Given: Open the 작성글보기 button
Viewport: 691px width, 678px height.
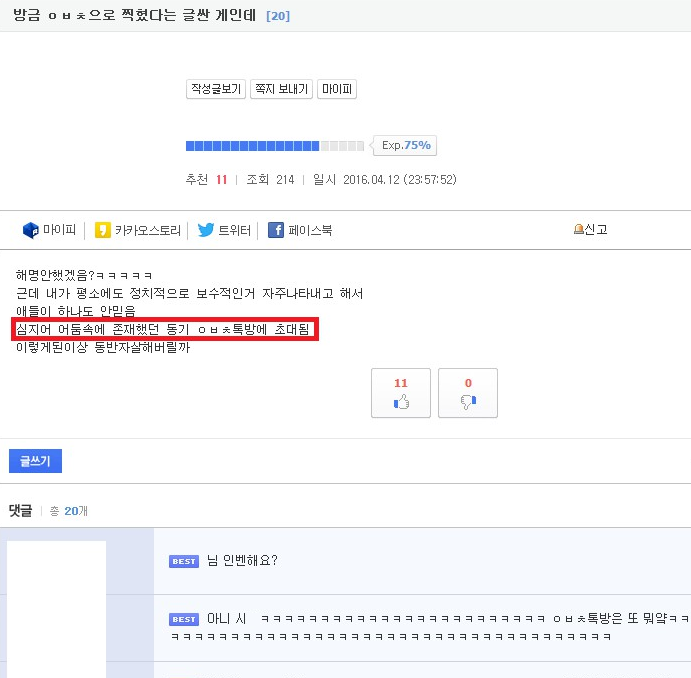Looking at the screenshot, I should pyautogui.click(x=216, y=89).
